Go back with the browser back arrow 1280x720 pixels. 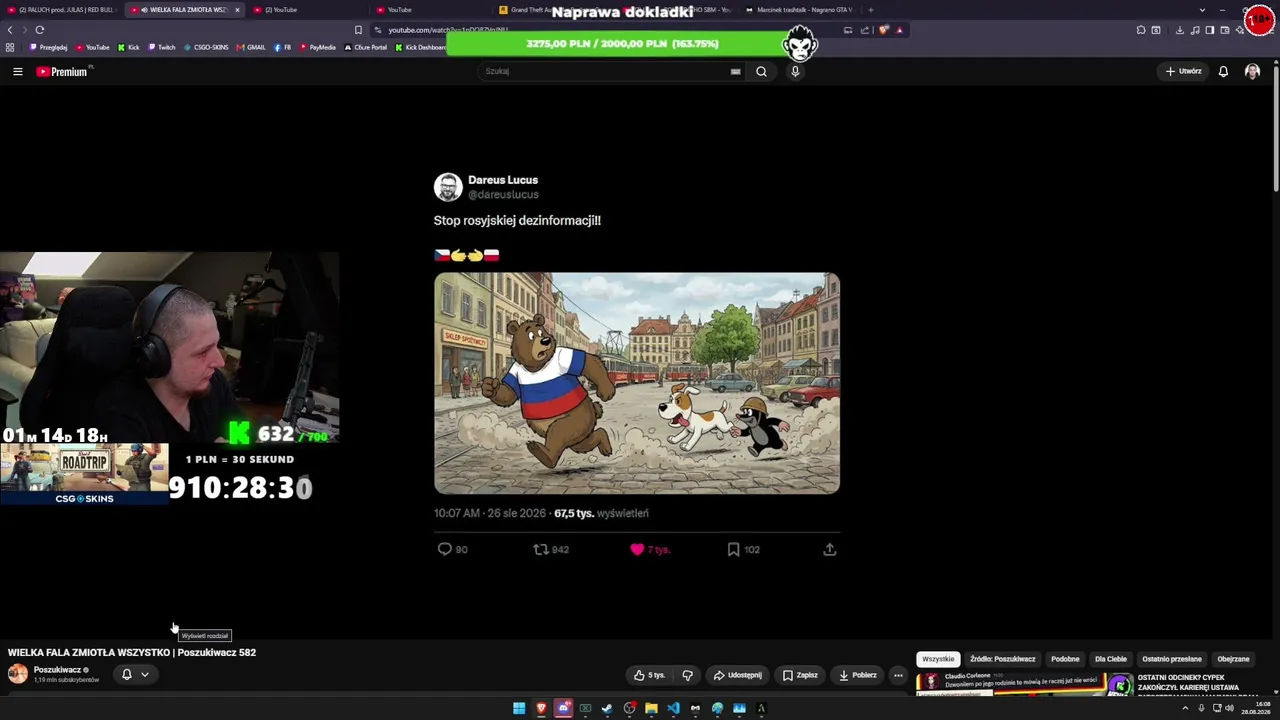(x=11, y=30)
